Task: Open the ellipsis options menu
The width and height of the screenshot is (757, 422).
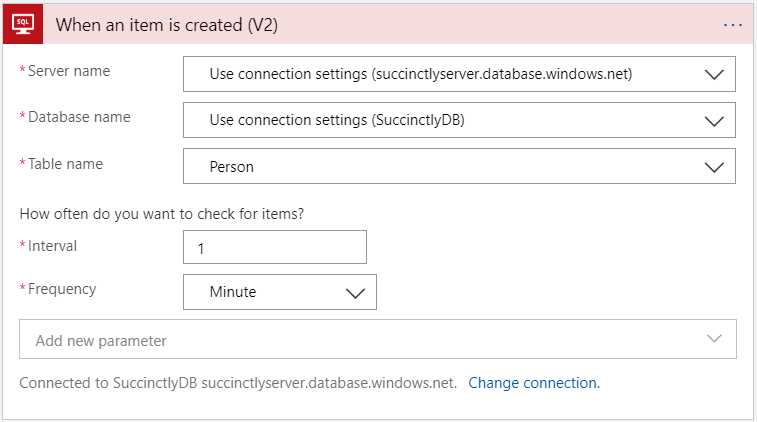Action: click(x=732, y=25)
